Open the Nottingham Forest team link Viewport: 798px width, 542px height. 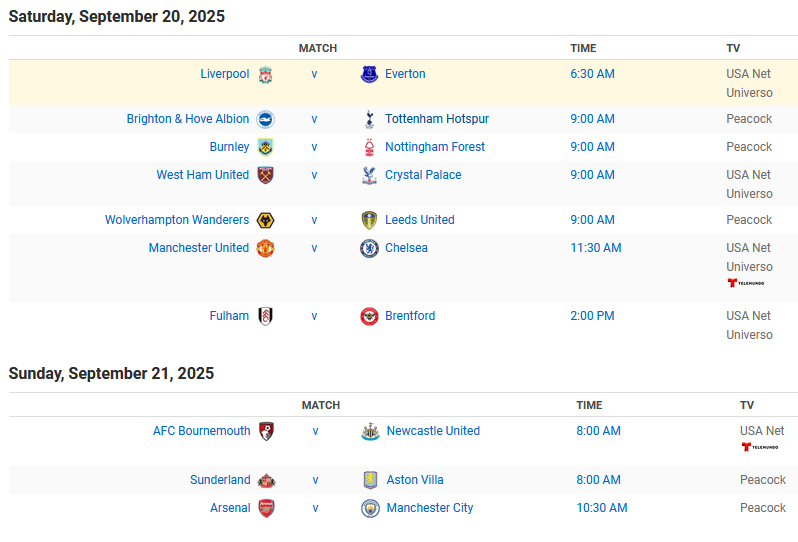(435, 147)
